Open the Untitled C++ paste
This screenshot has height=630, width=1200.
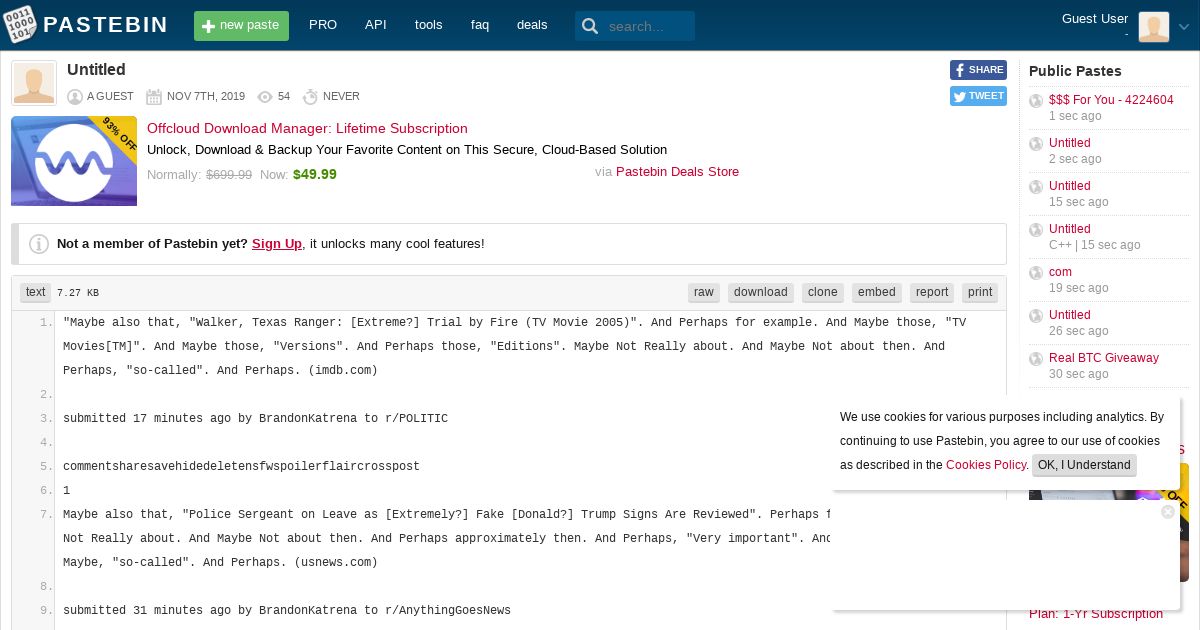(x=1069, y=229)
